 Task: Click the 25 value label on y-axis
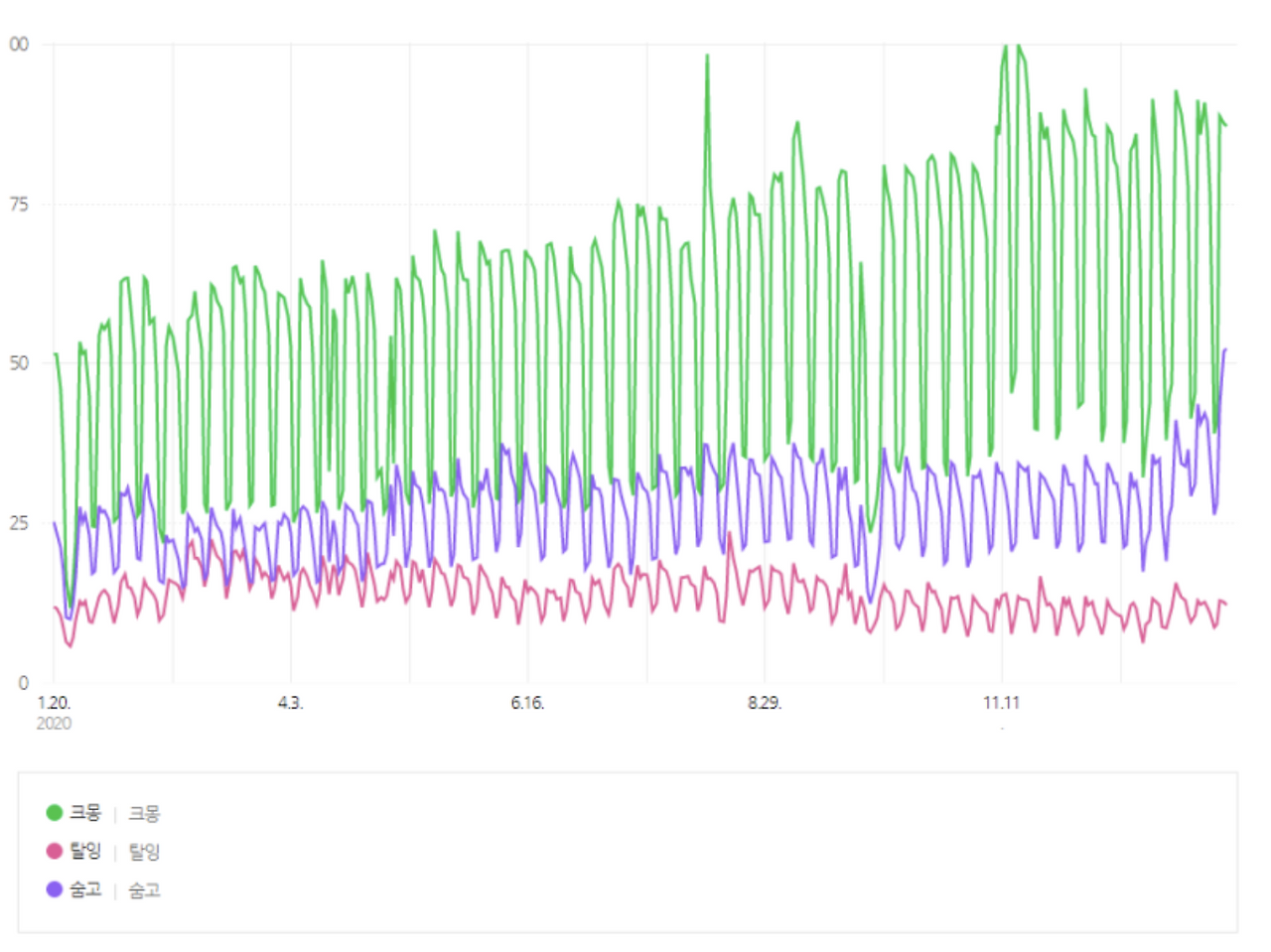[x=19, y=523]
